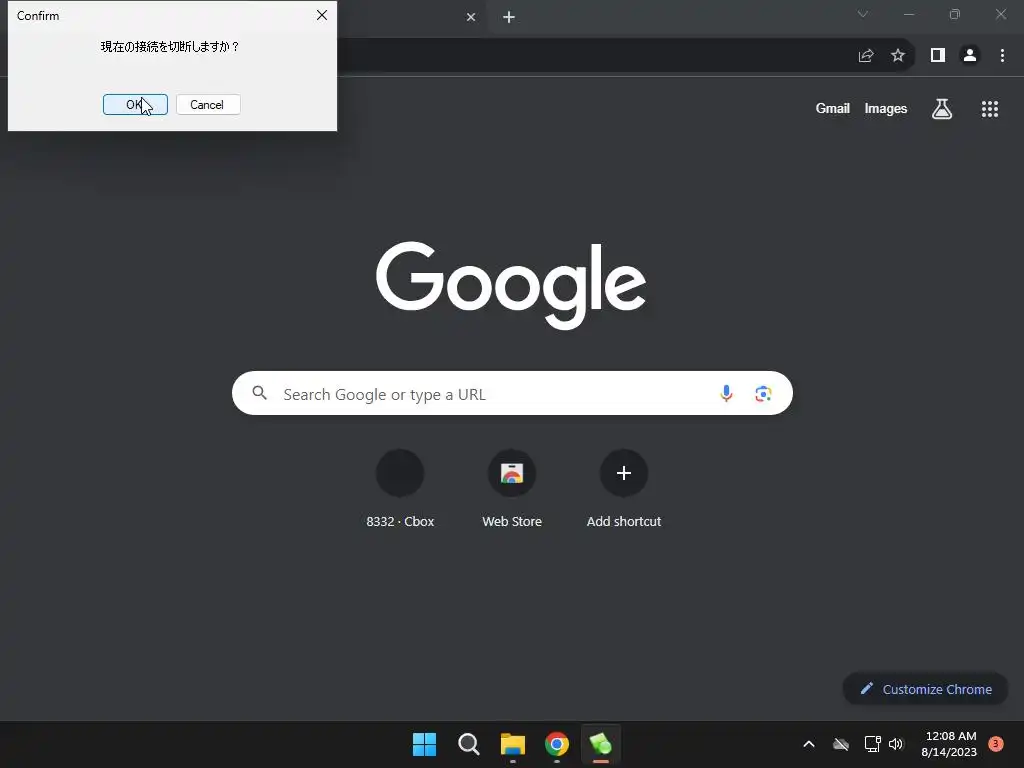Click the share this page icon
The image size is (1024, 768).
point(866,56)
